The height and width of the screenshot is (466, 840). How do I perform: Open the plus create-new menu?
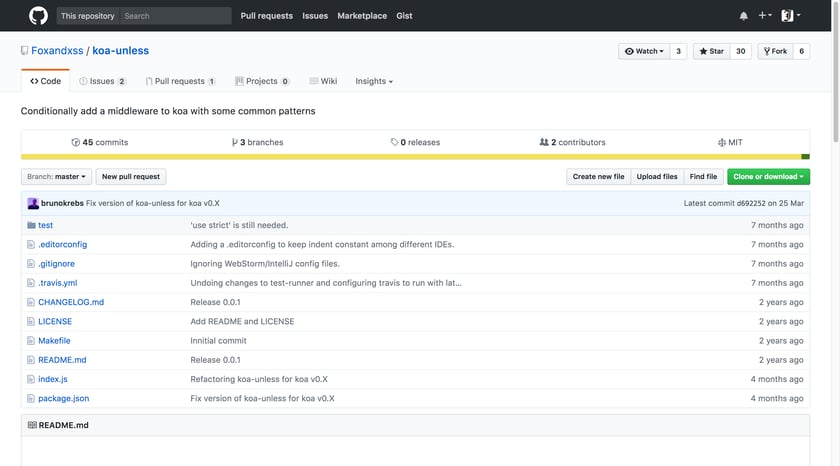(x=764, y=16)
